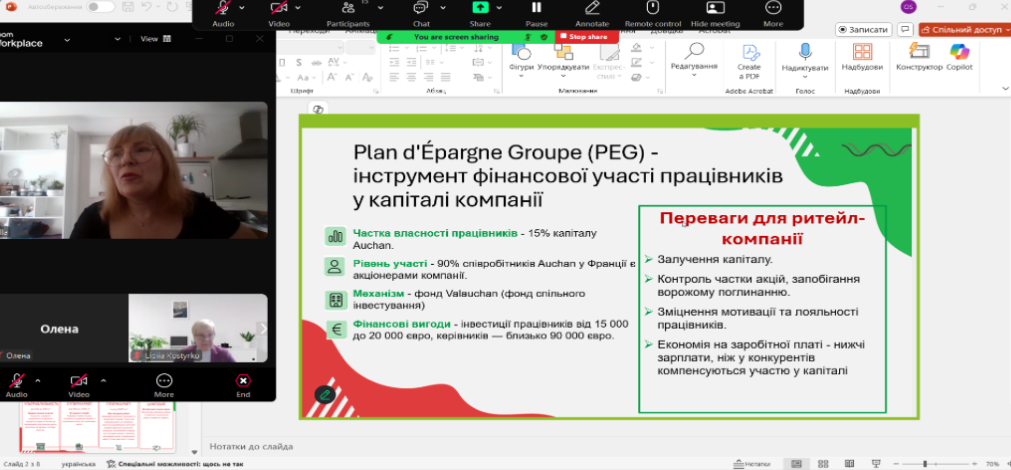Expand Video options arrow in Zoom sharing toolbar

tap(298, 8)
